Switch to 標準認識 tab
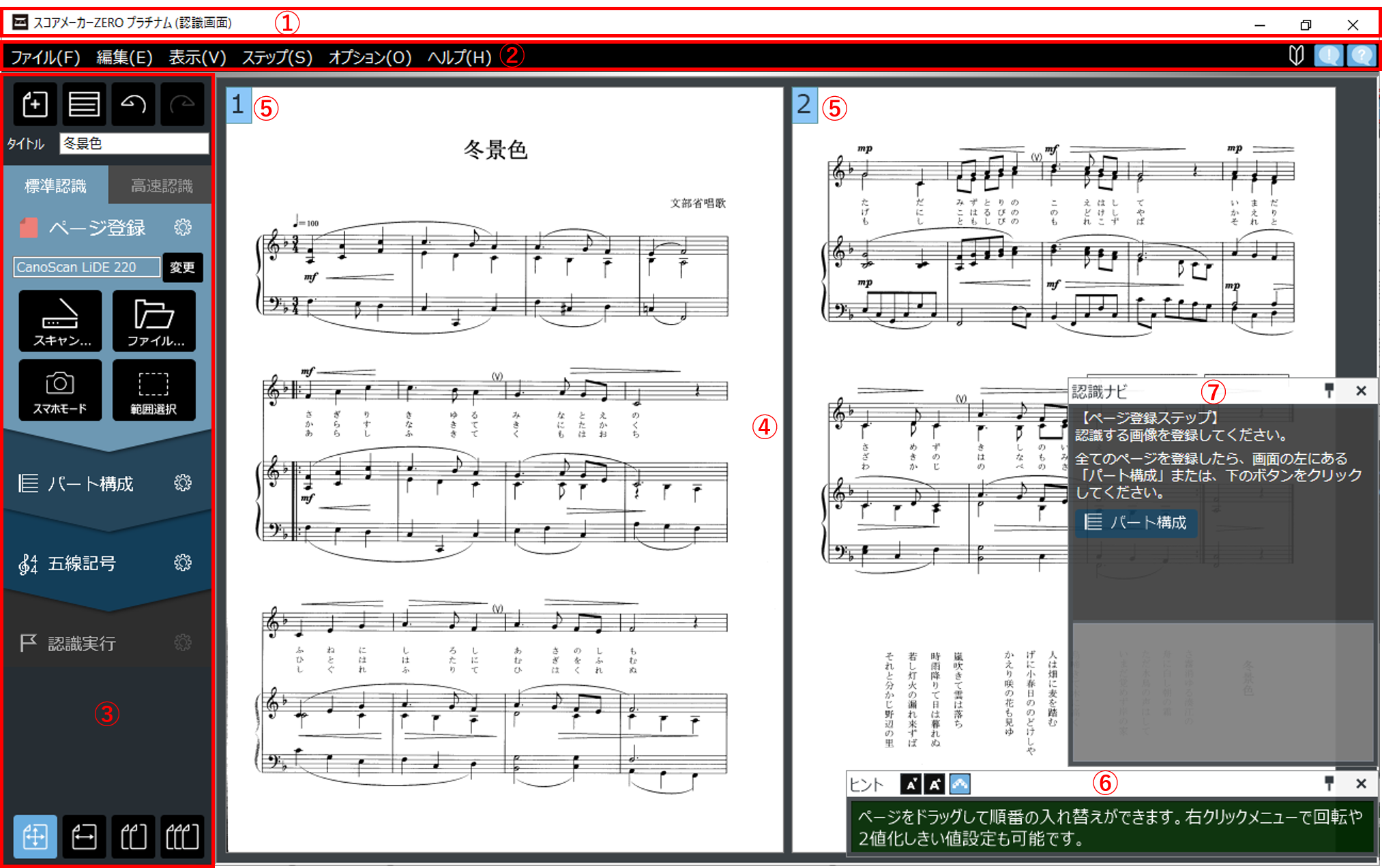 56,185
